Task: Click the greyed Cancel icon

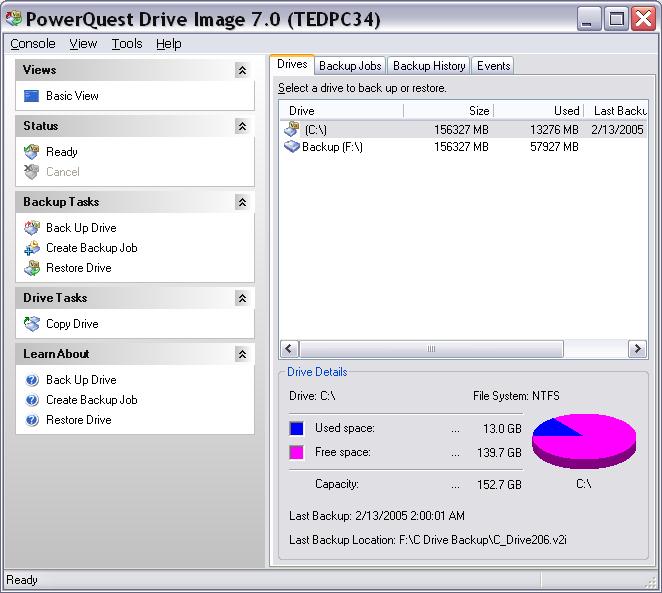Action: pyautogui.click(x=31, y=172)
